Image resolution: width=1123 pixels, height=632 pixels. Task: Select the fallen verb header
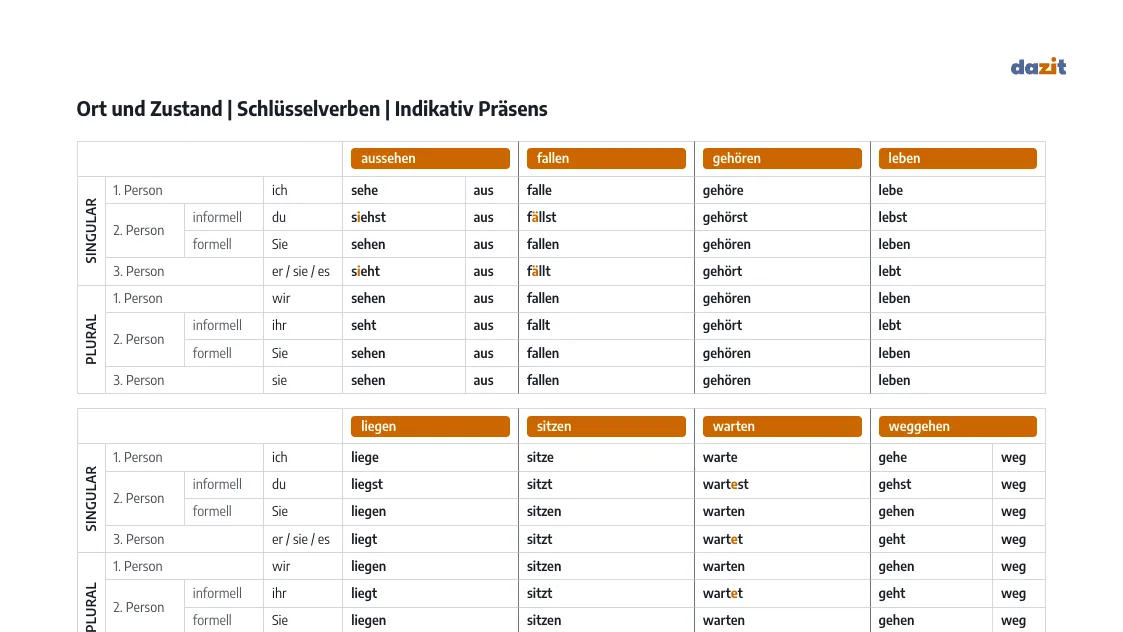point(606,158)
